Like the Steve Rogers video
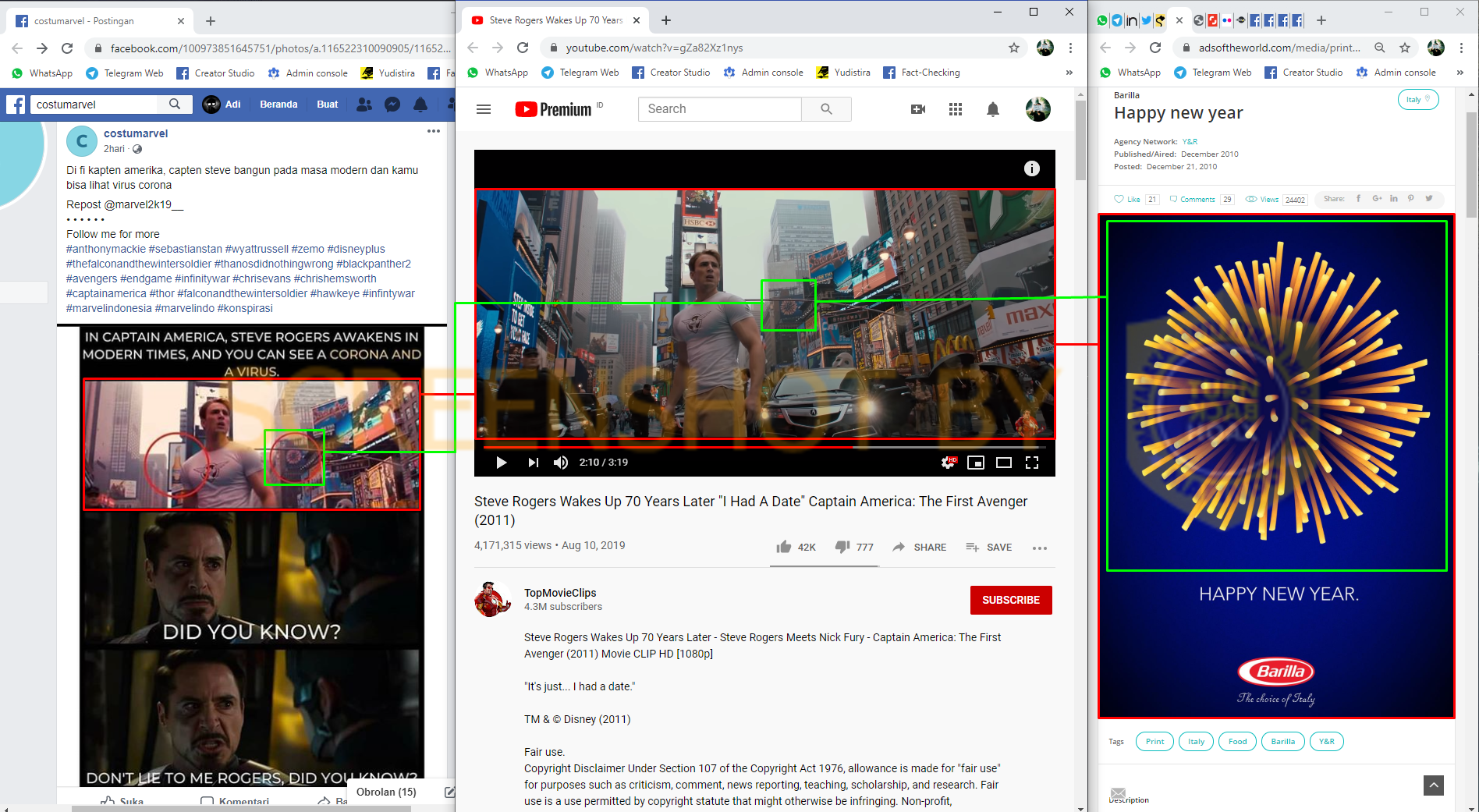This screenshot has width=1479, height=812. [796, 547]
